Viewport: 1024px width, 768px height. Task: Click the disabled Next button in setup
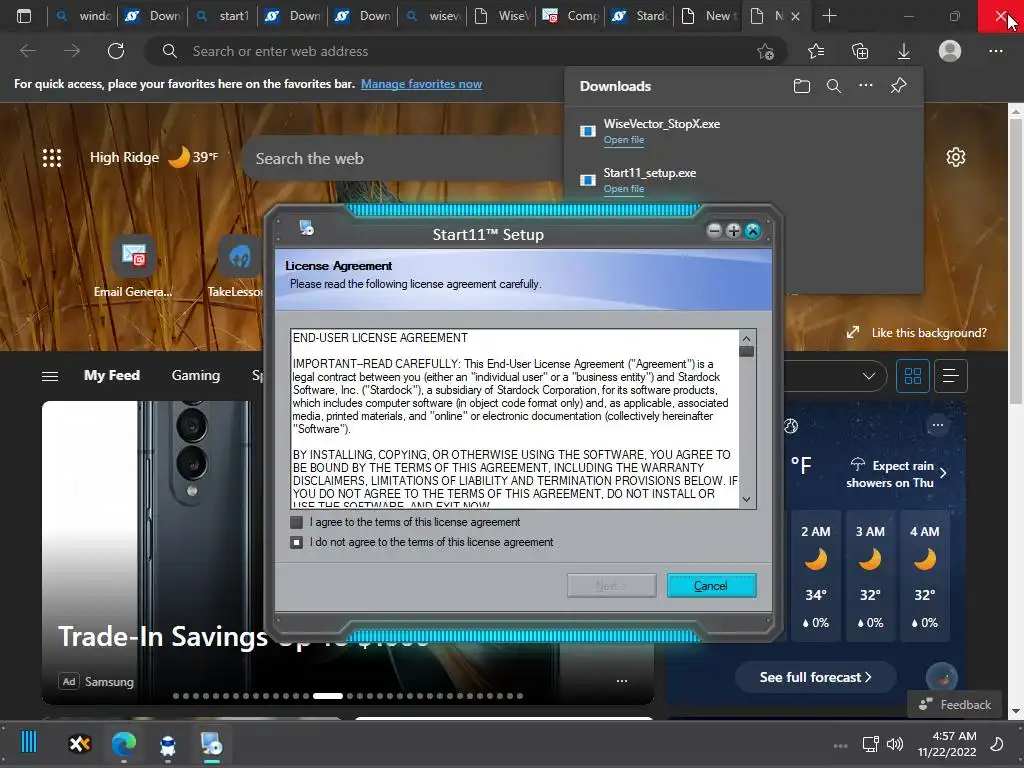pyautogui.click(x=611, y=586)
